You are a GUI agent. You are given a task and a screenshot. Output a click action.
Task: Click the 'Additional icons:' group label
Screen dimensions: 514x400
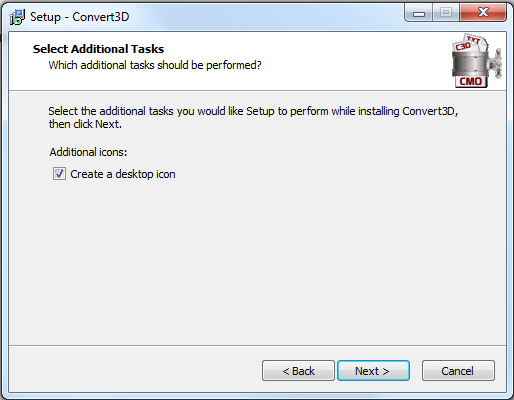click(x=88, y=152)
